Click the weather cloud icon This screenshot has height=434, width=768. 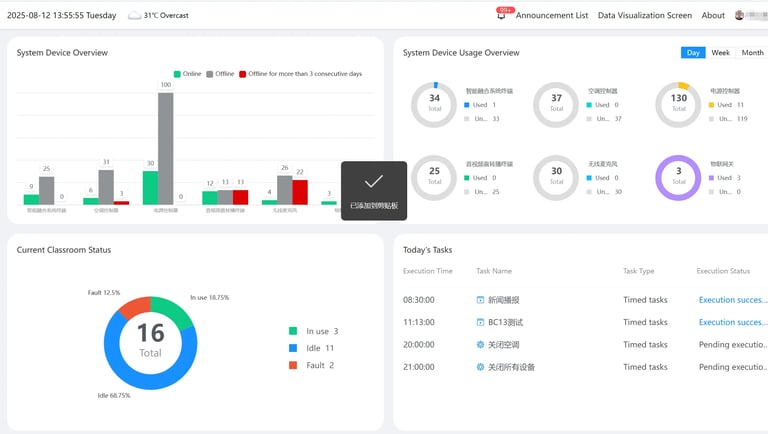tap(134, 16)
